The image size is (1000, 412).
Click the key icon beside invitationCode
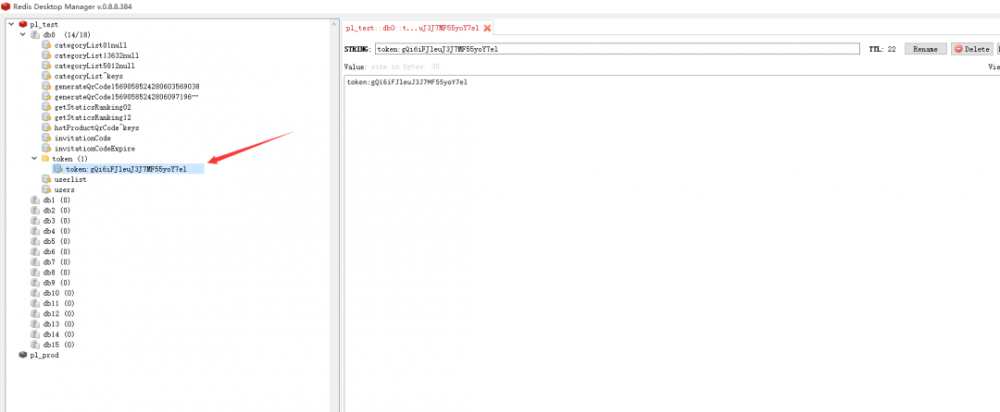(46, 138)
